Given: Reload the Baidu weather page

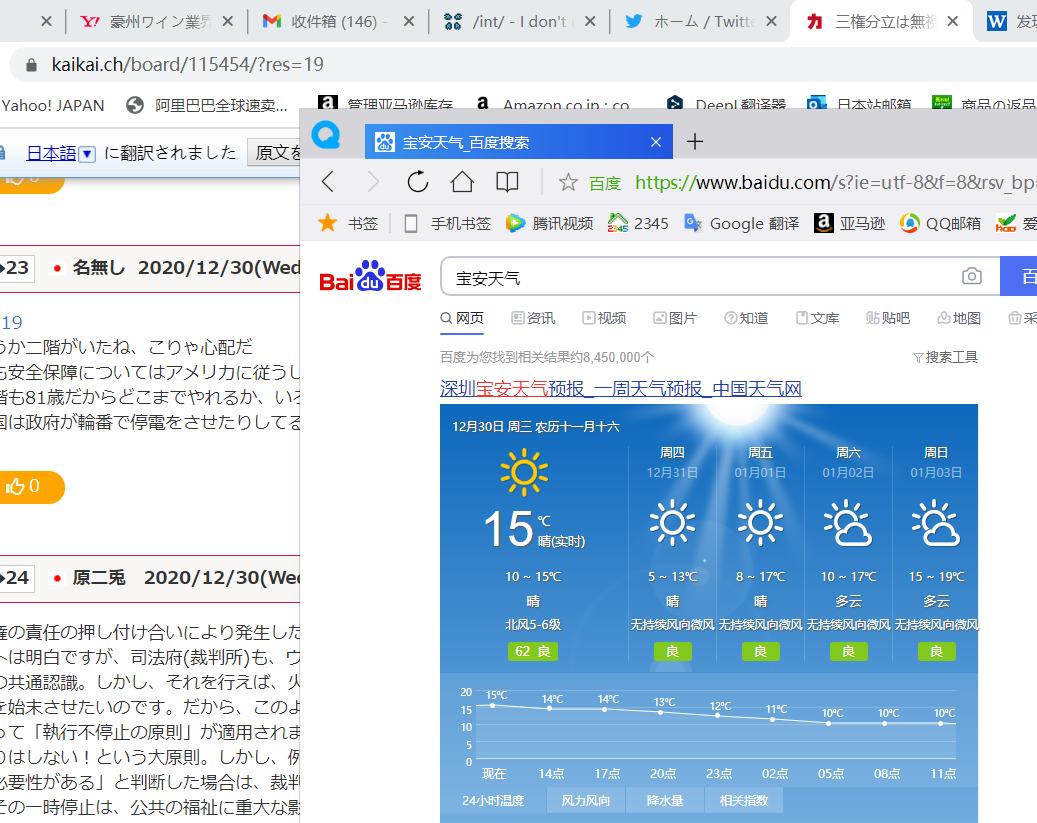Looking at the screenshot, I should tap(417, 181).
